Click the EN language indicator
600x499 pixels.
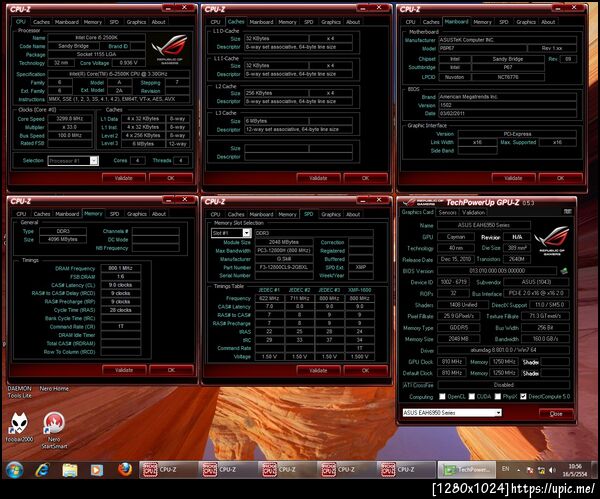click(x=505, y=469)
